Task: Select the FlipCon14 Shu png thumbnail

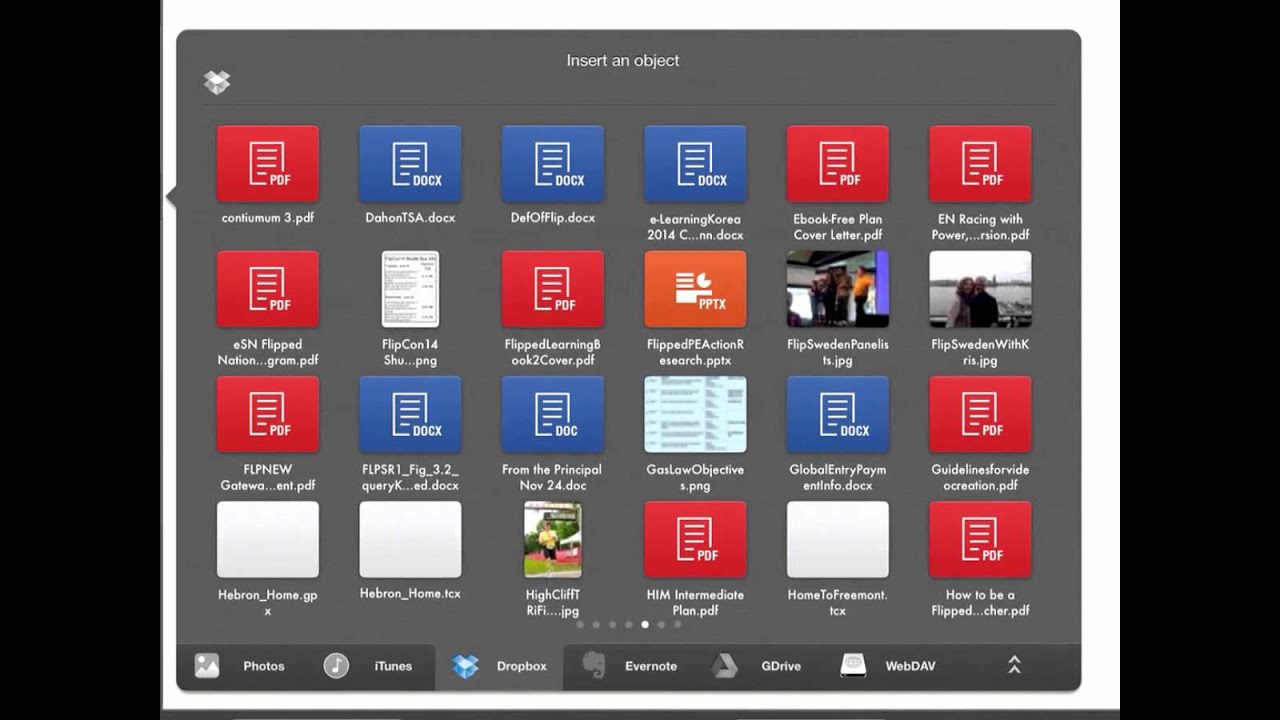Action: 410,289
